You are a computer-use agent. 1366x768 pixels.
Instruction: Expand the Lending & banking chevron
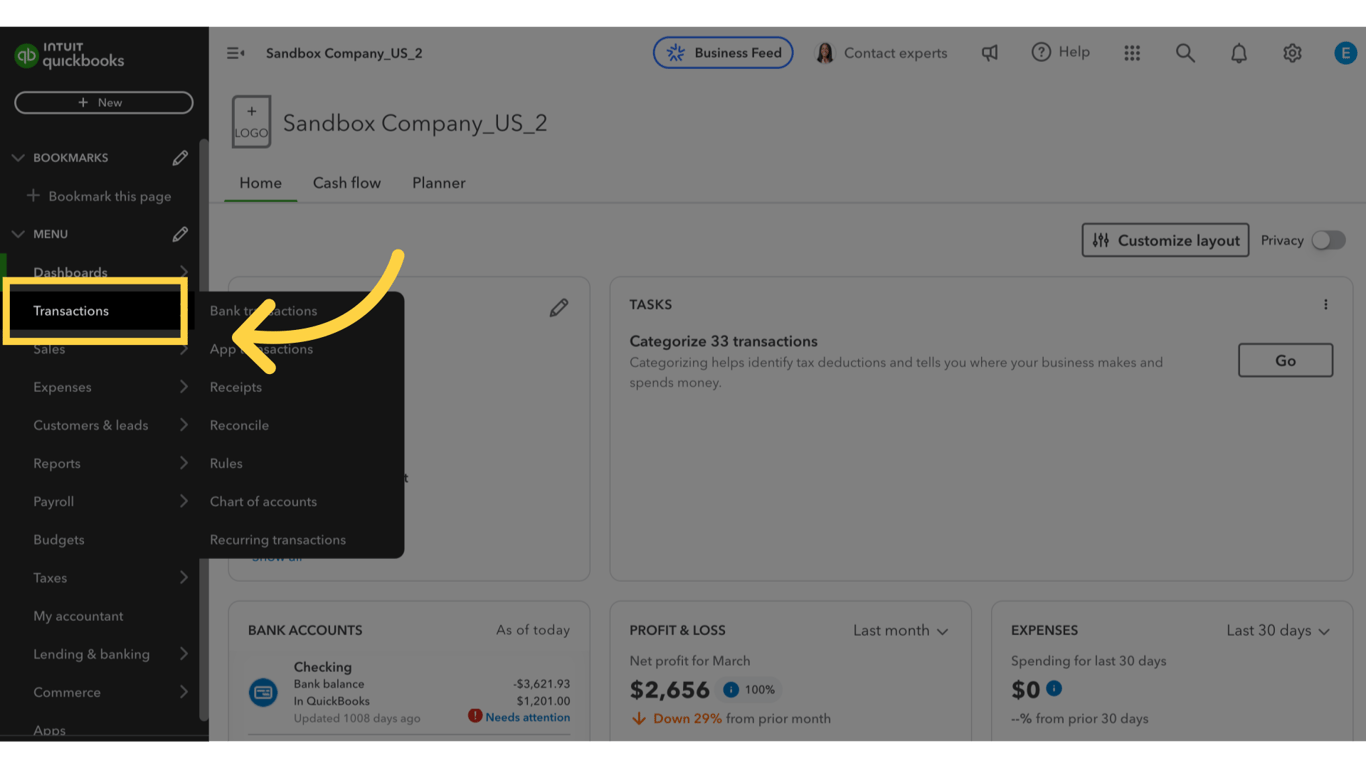(x=184, y=654)
